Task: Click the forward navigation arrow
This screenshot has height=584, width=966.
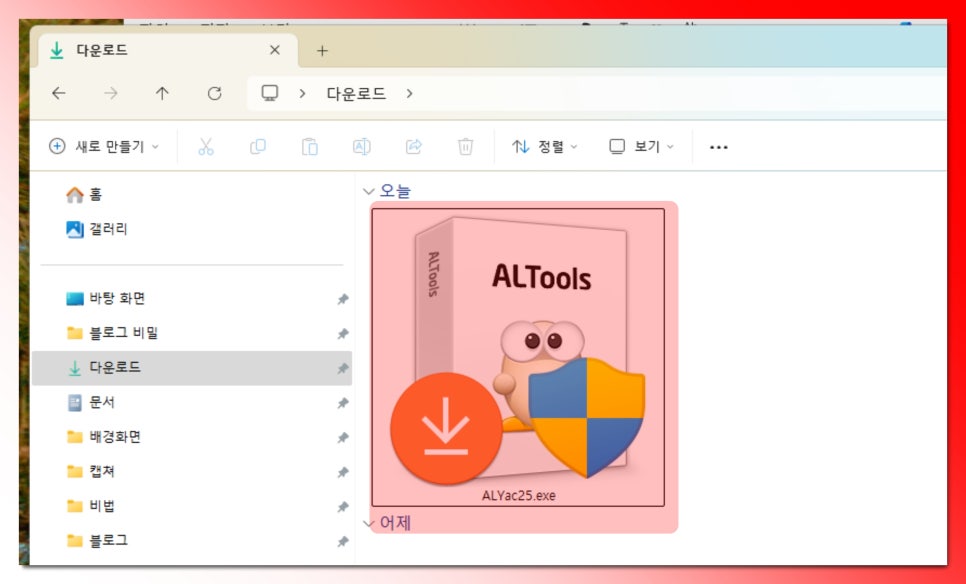Action: tap(111, 93)
